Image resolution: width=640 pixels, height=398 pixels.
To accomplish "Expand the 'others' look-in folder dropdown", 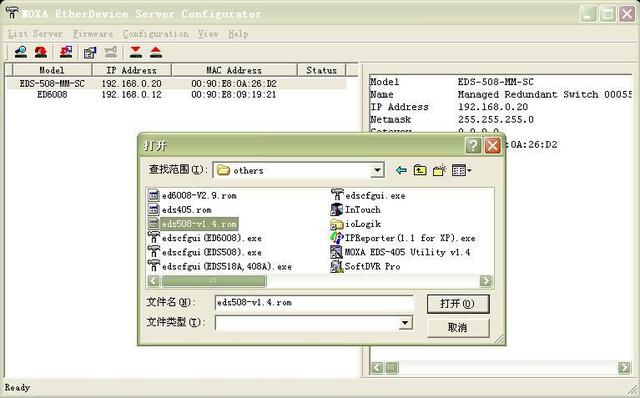I will point(378,170).
